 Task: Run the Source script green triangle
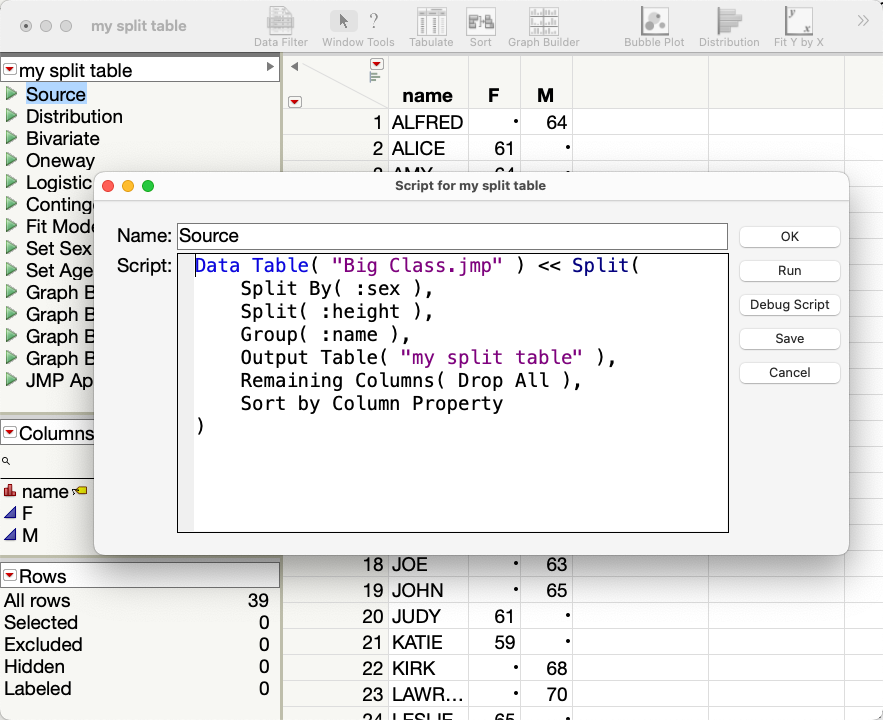pyautogui.click(x=12, y=94)
